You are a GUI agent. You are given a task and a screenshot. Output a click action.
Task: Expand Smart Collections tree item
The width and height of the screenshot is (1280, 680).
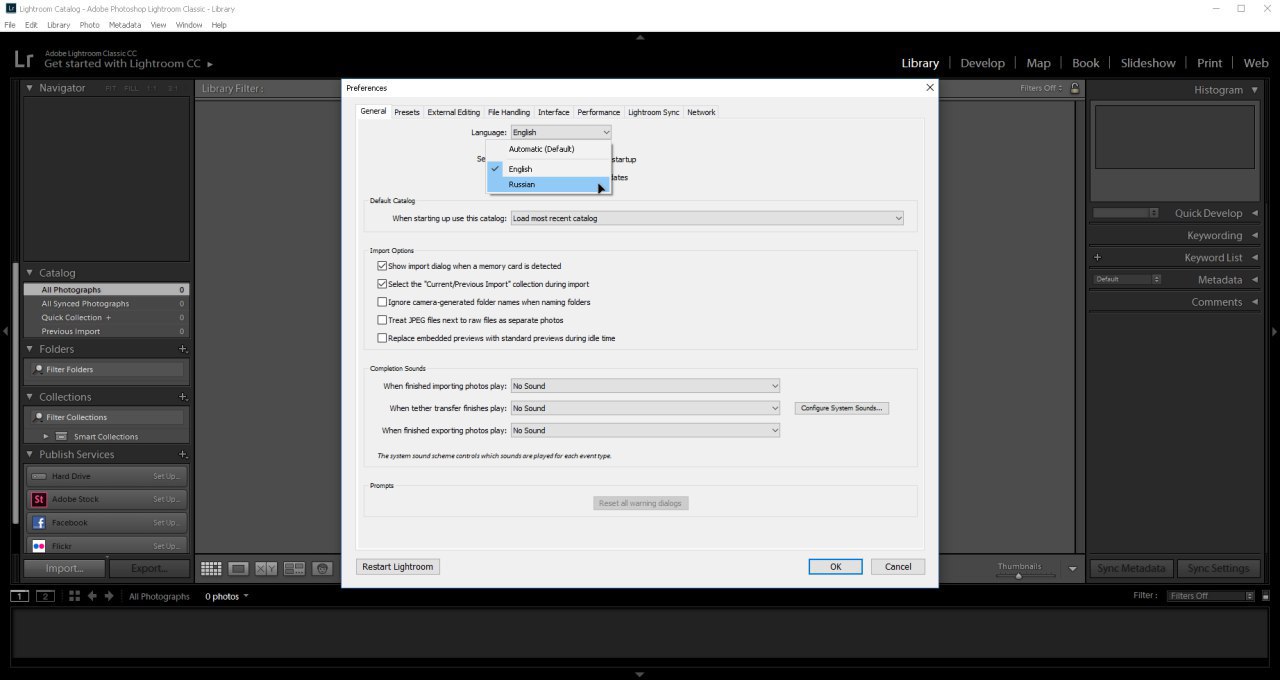[46, 436]
